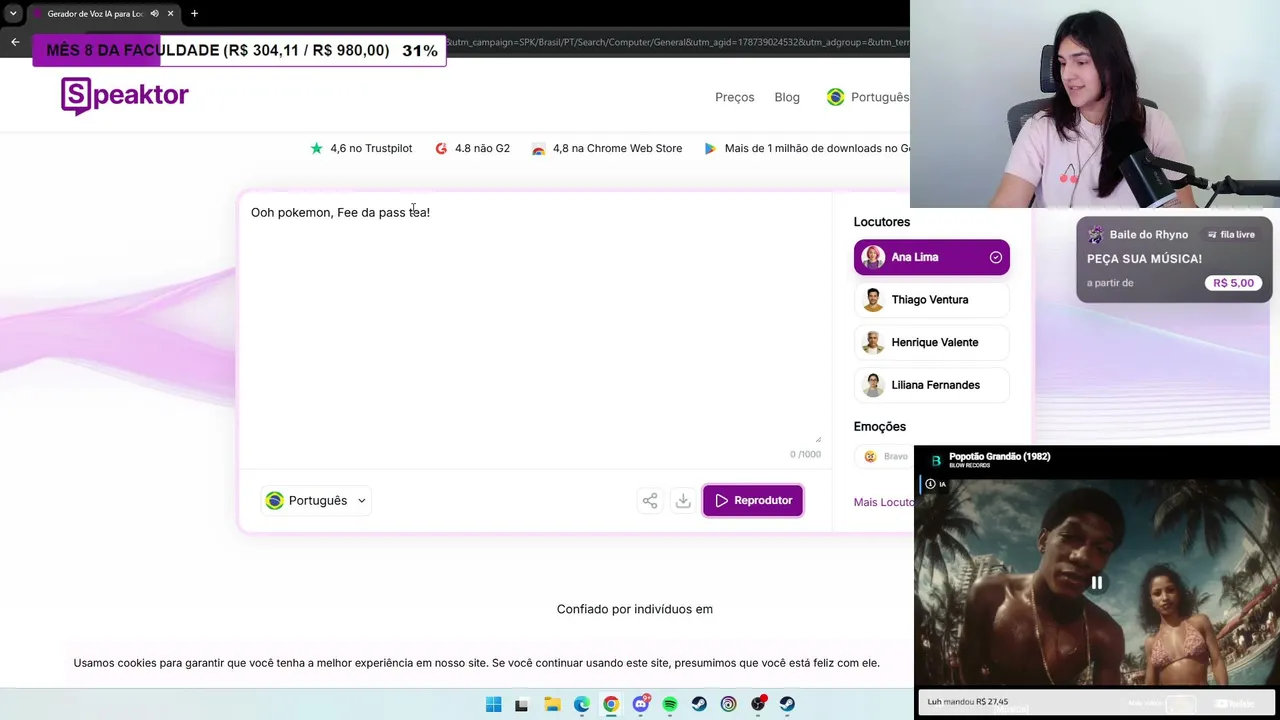Screen dimensions: 1280x720
Task: Close the Gerador de Voz IA tab
Action: 170,14
